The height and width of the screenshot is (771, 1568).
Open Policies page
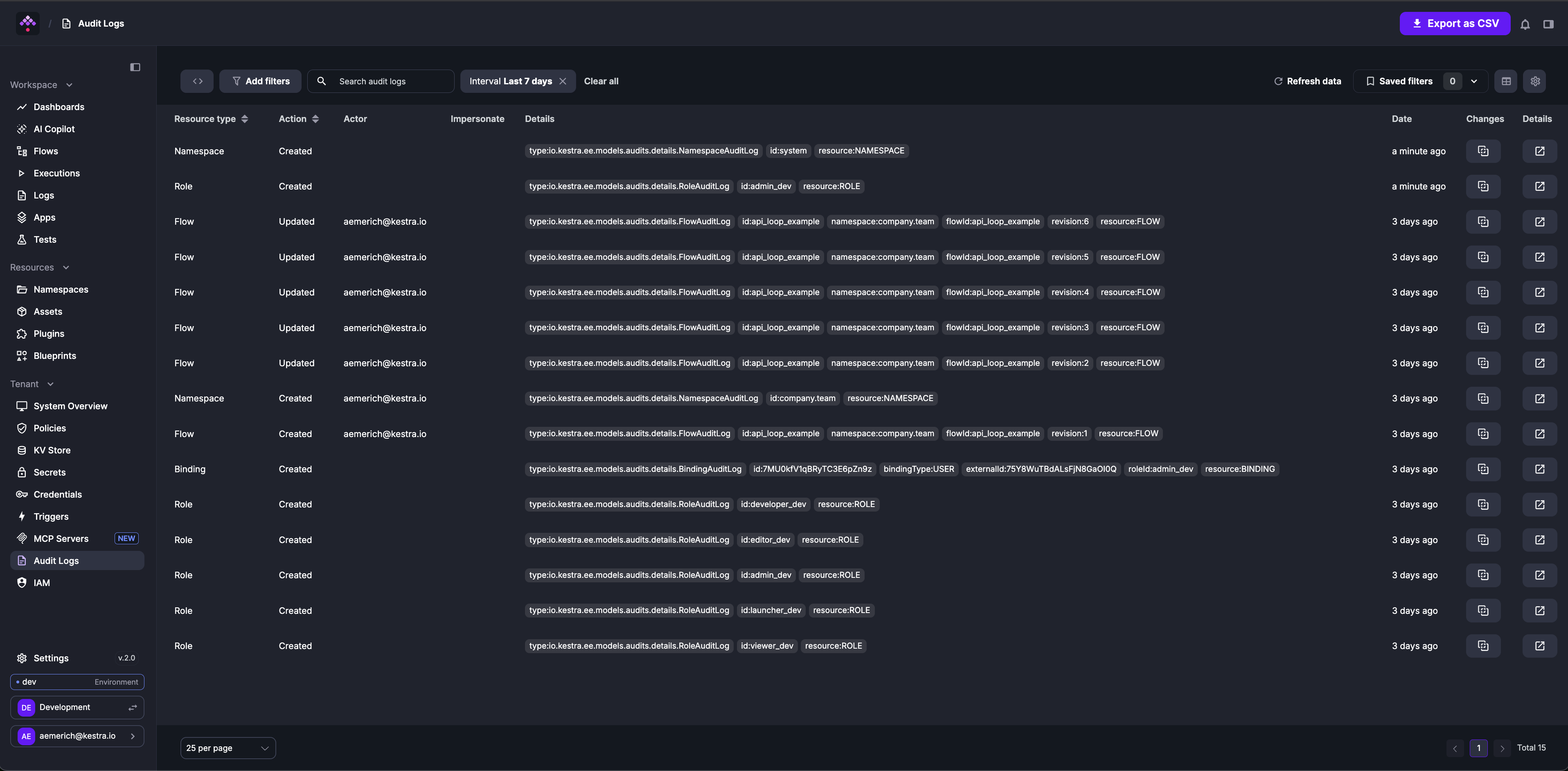tap(77, 428)
